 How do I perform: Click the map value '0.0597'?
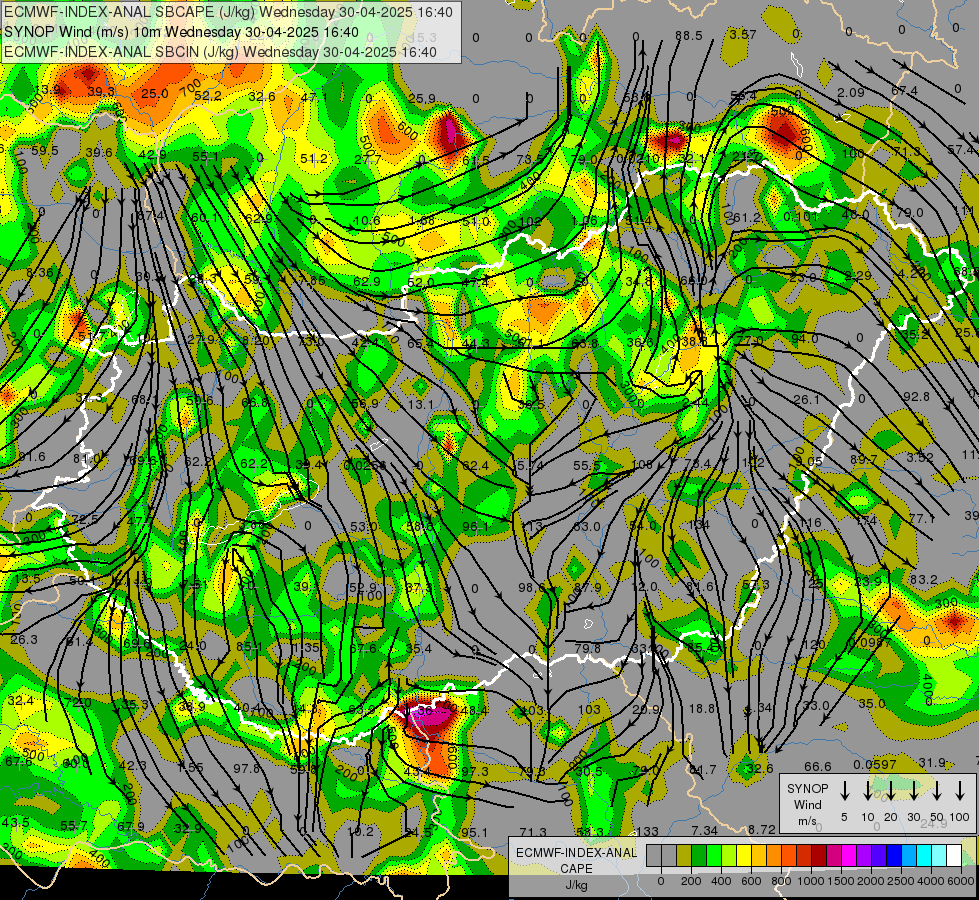pyautogui.click(x=875, y=764)
